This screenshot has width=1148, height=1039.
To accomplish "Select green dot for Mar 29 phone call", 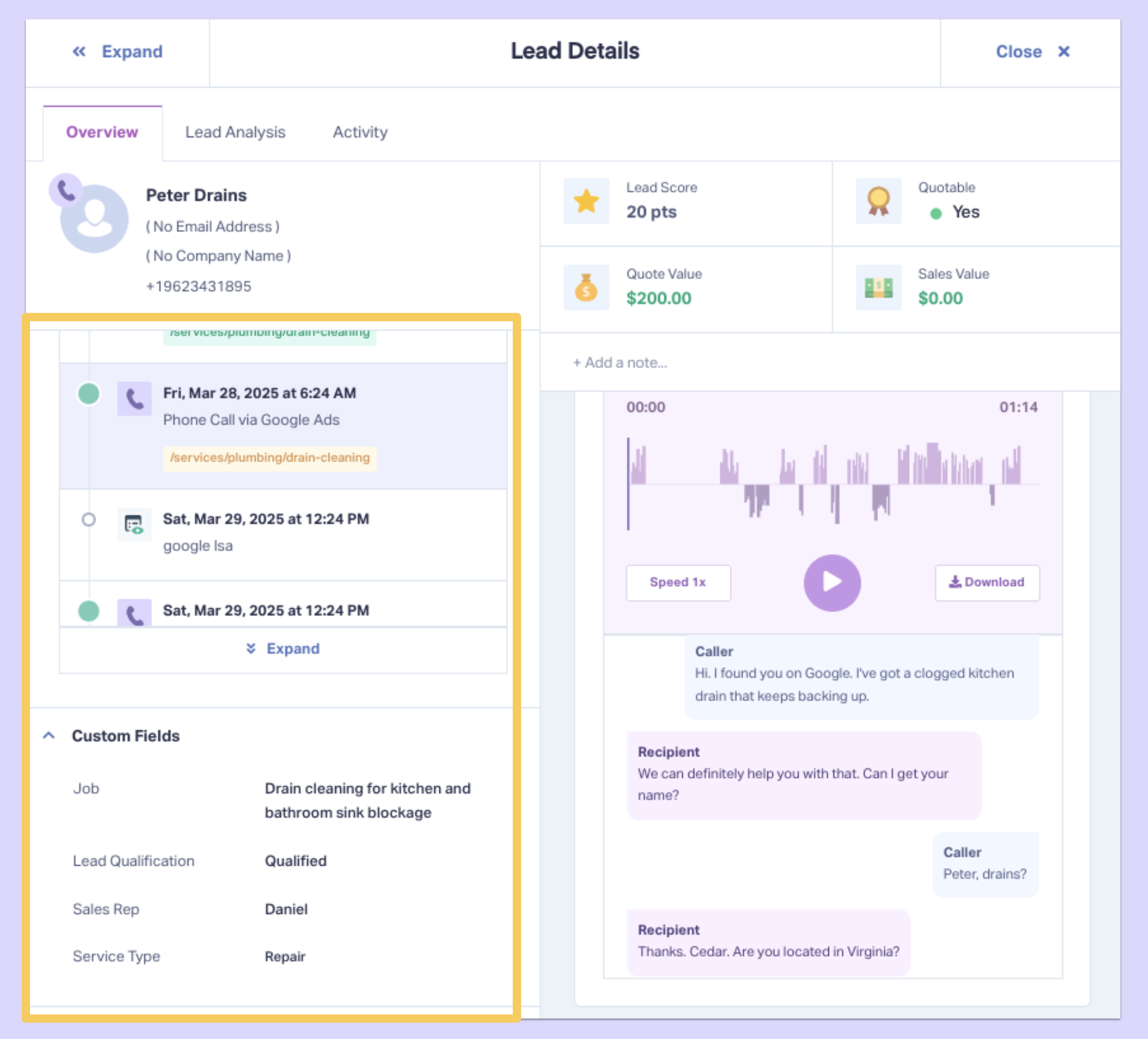I will click(89, 611).
